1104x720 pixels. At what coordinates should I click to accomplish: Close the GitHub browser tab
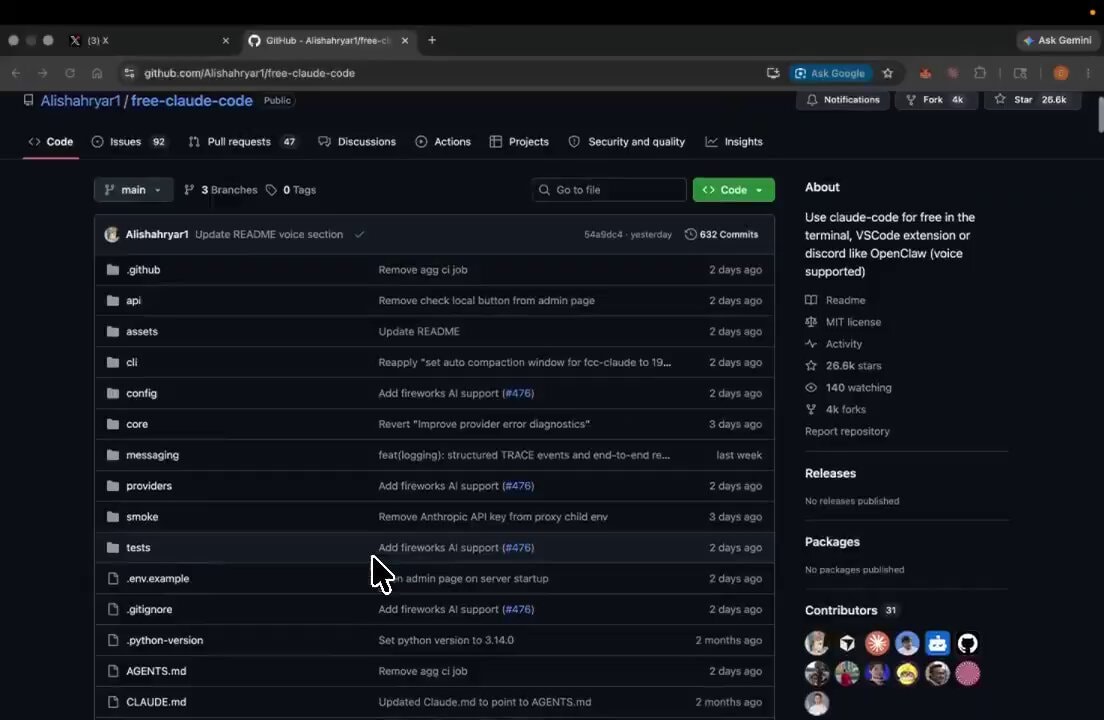coord(405,41)
